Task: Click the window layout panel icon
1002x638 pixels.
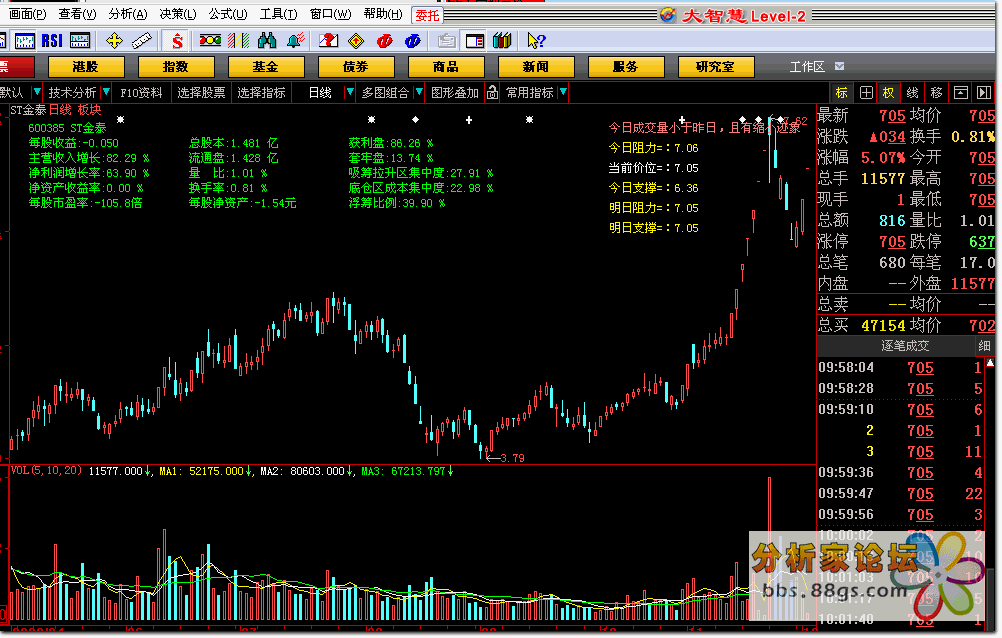Action: click(x=475, y=41)
